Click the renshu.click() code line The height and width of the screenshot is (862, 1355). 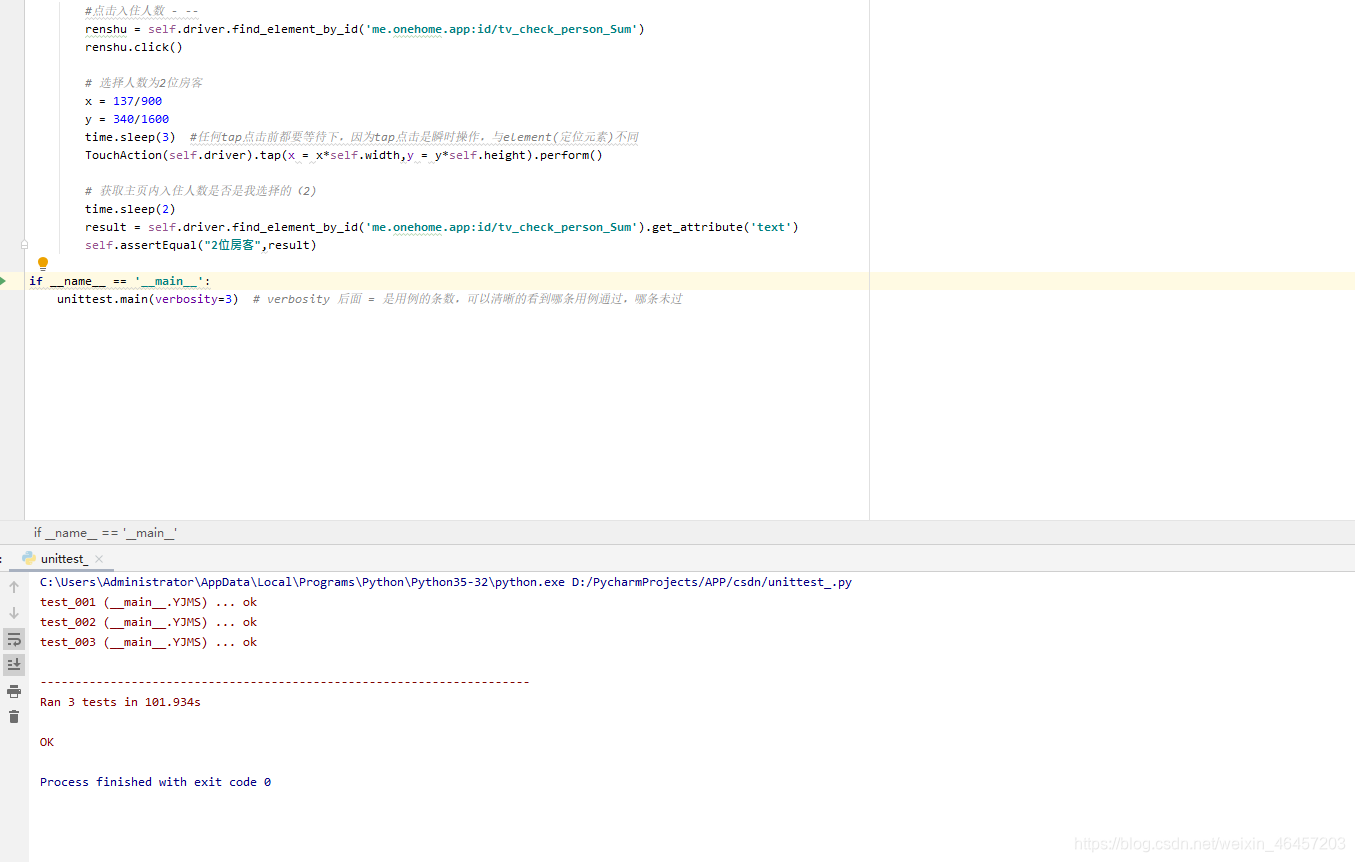click(x=134, y=47)
